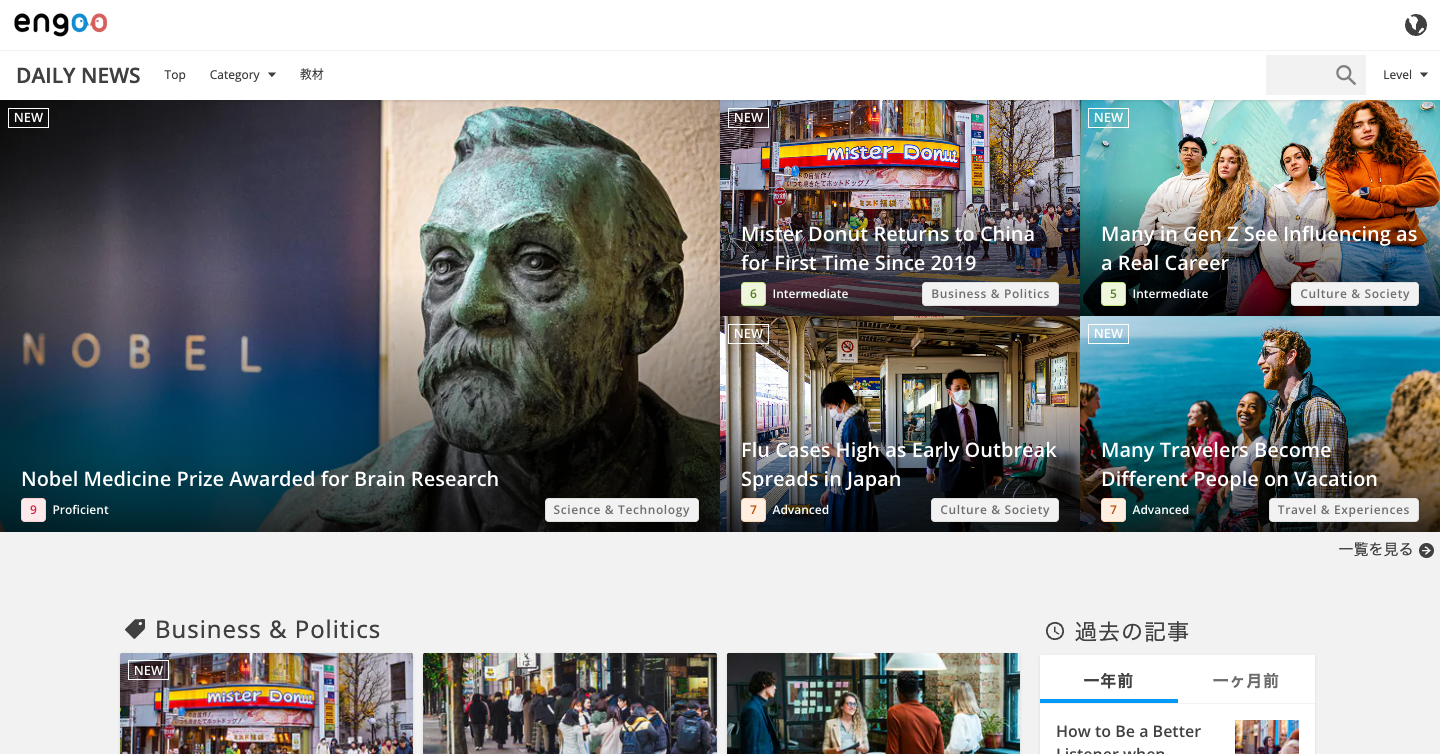The width and height of the screenshot is (1440, 754).
Task: Open Nobel Medicine Prize article headline
Action: point(260,479)
